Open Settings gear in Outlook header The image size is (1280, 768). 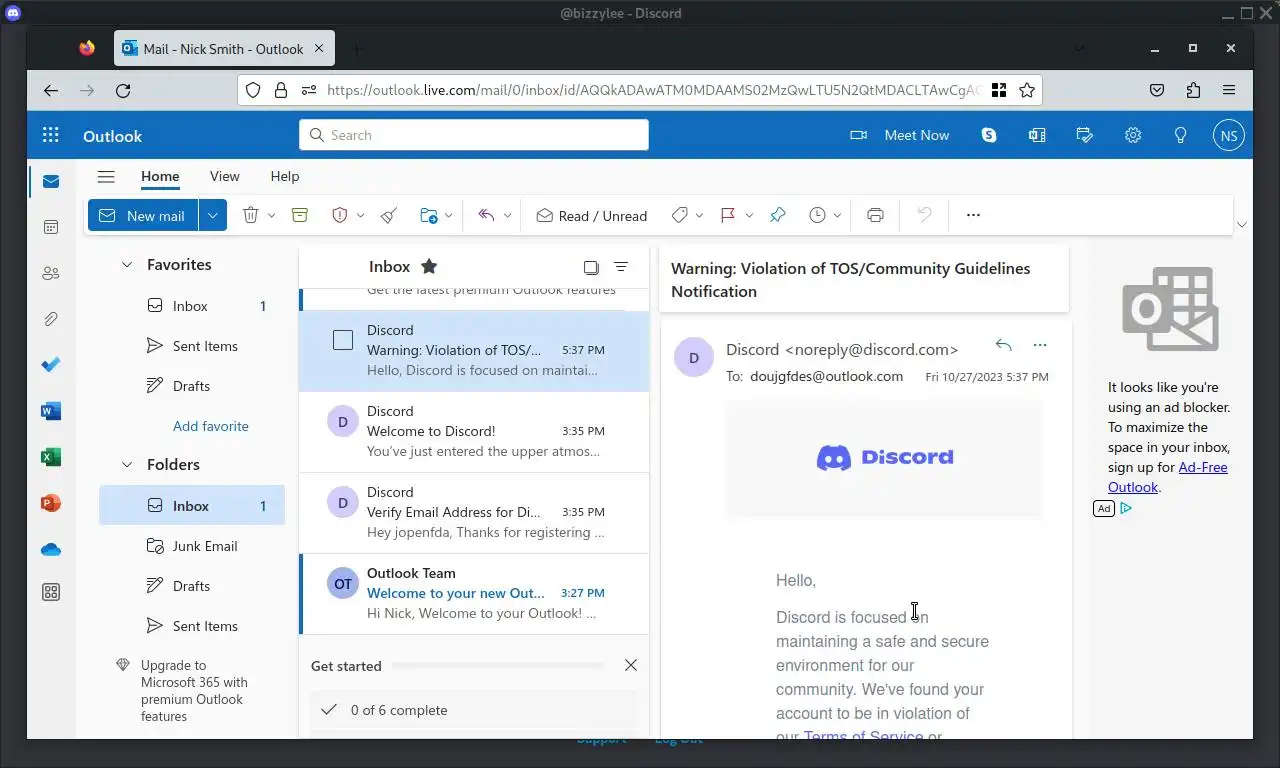click(x=1133, y=135)
